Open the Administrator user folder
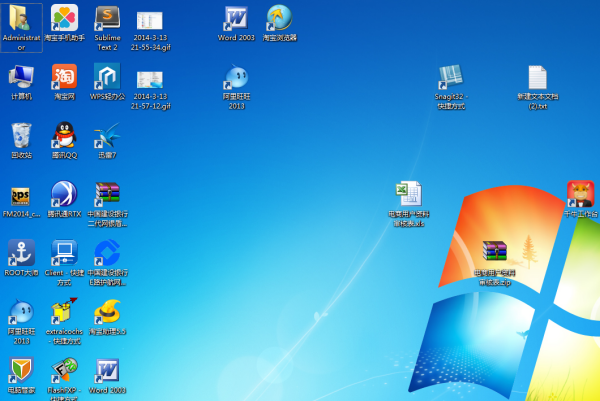Image resolution: width=600 pixels, height=401 pixels. [21, 27]
